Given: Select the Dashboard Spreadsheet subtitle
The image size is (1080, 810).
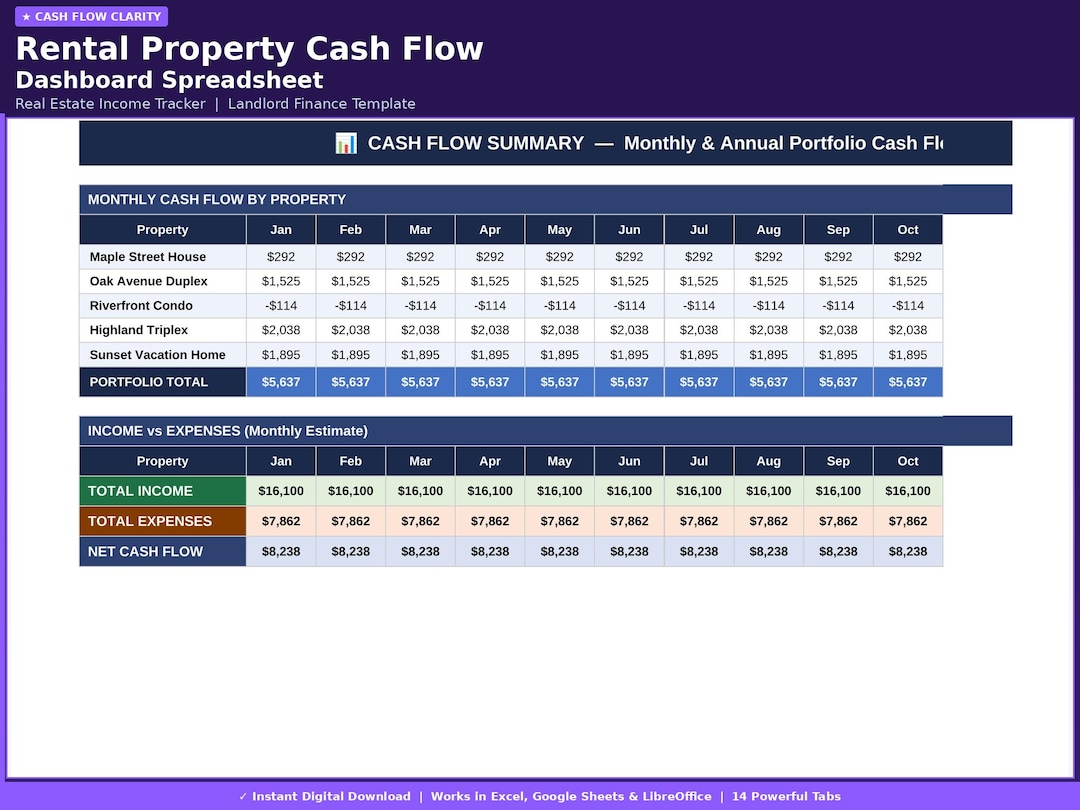Looking at the screenshot, I should click(x=169, y=80).
